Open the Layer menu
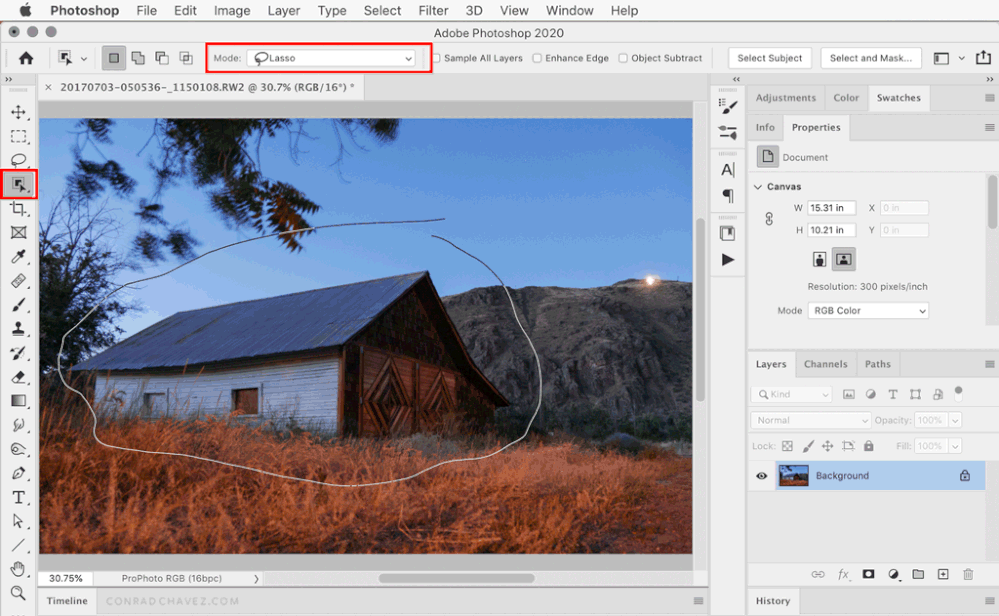 (284, 10)
